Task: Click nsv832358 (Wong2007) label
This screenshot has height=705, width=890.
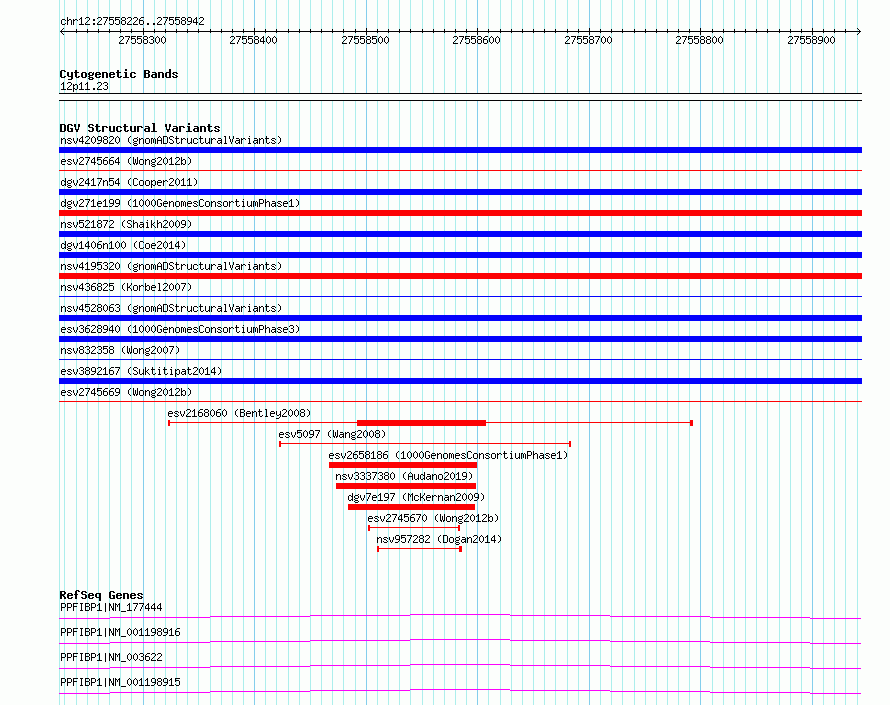Action: click(120, 350)
